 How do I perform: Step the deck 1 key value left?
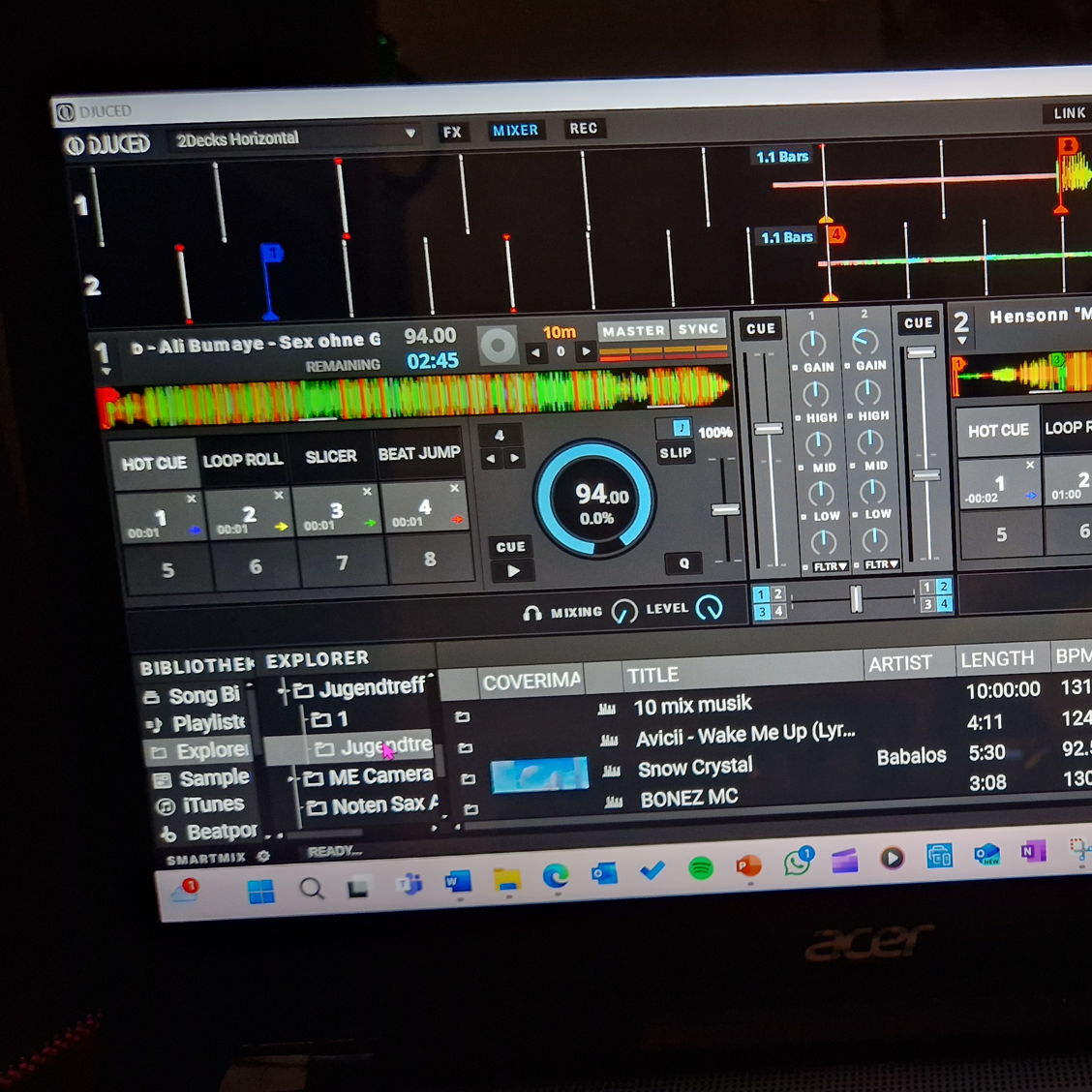point(534,353)
